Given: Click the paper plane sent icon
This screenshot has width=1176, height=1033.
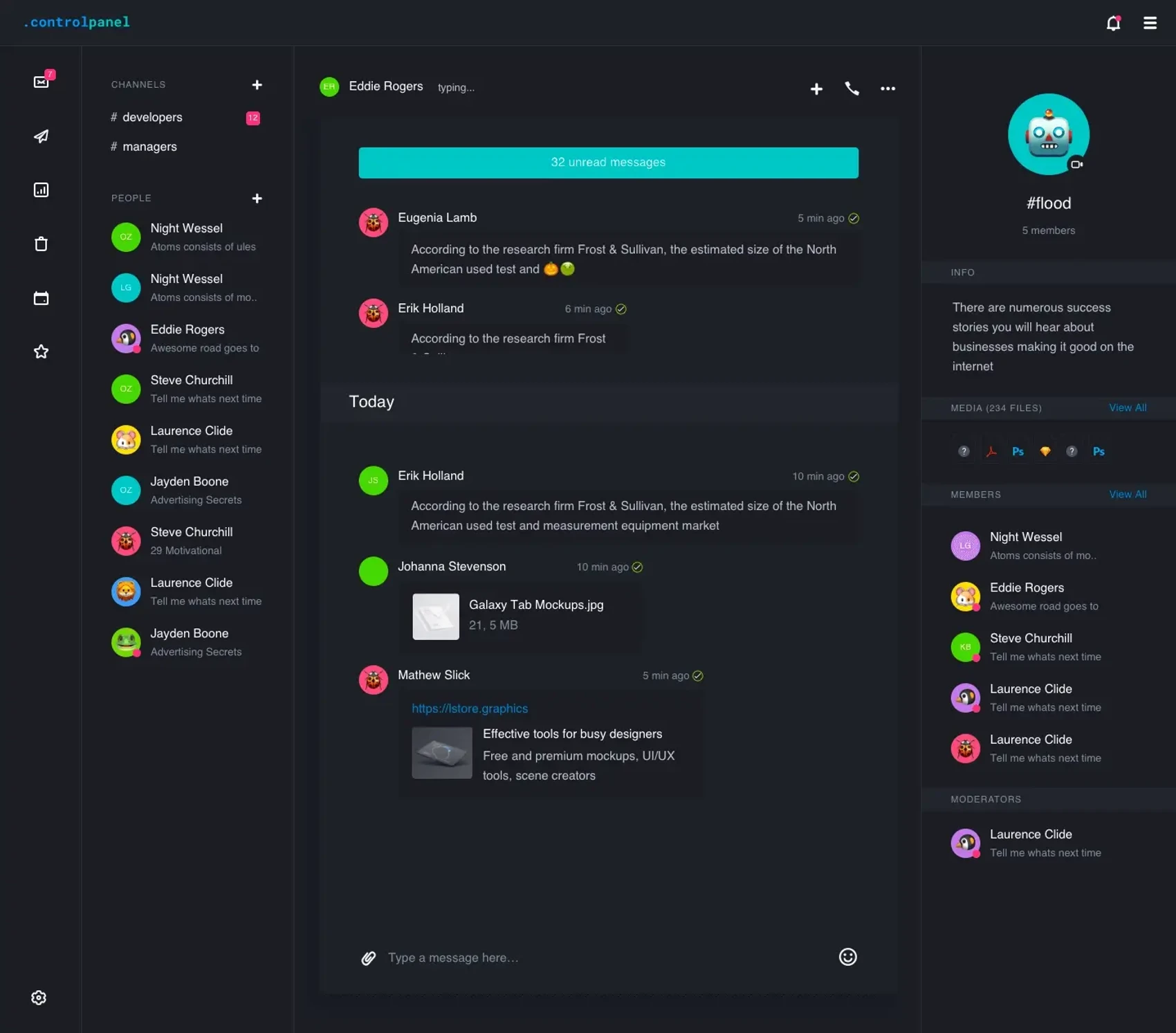Looking at the screenshot, I should 41,136.
